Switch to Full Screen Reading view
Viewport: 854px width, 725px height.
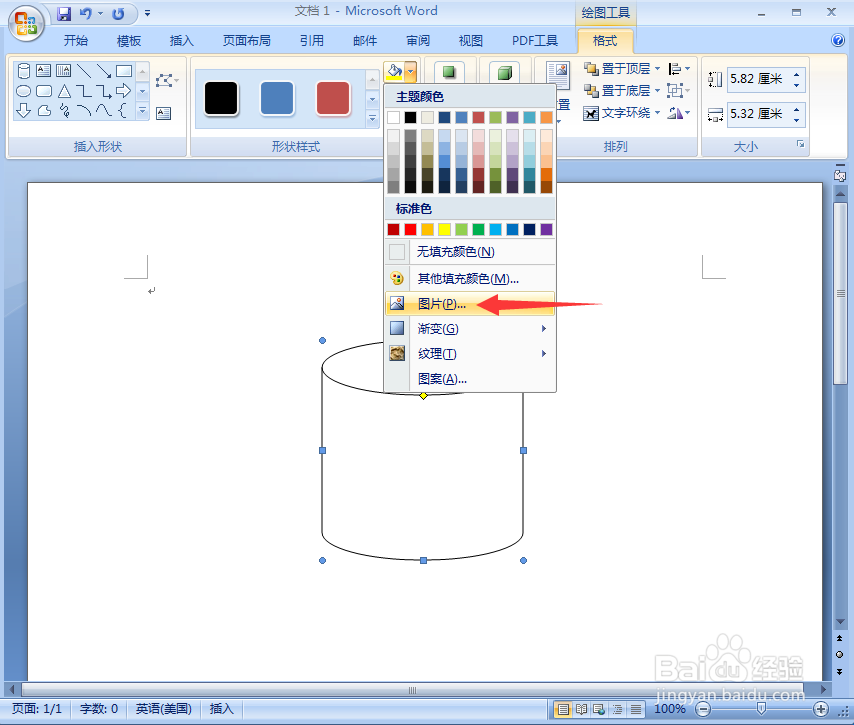point(581,709)
